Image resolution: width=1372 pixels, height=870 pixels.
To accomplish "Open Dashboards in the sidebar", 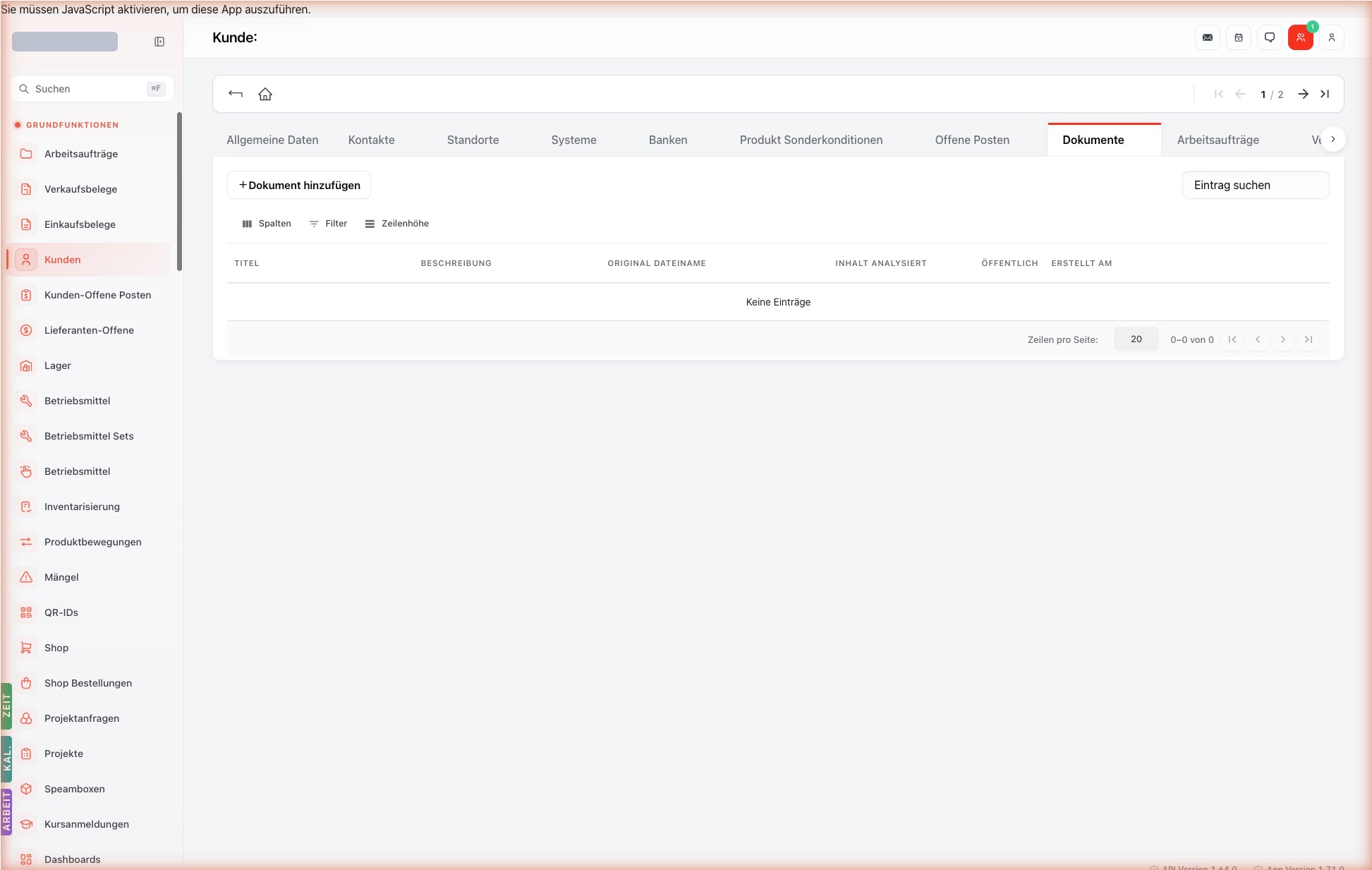I will click(89, 859).
